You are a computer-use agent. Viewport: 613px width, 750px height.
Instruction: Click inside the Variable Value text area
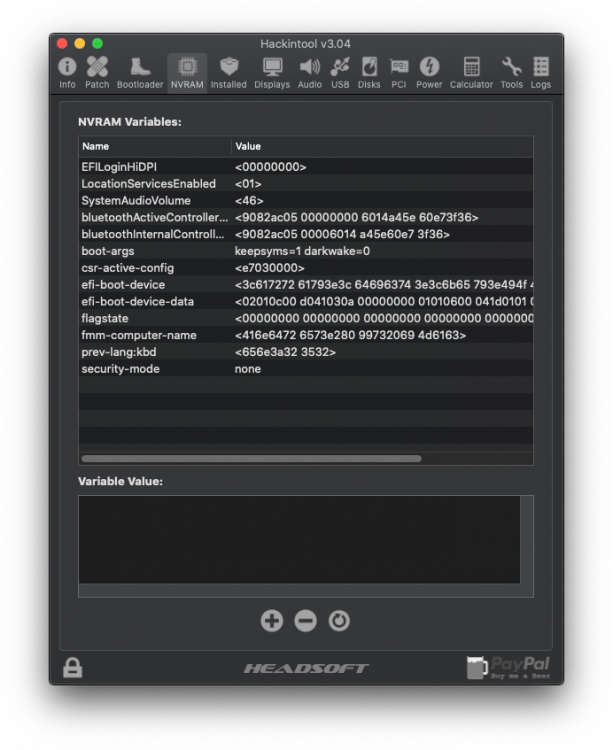pyautogui.click(x=299, y=540)
